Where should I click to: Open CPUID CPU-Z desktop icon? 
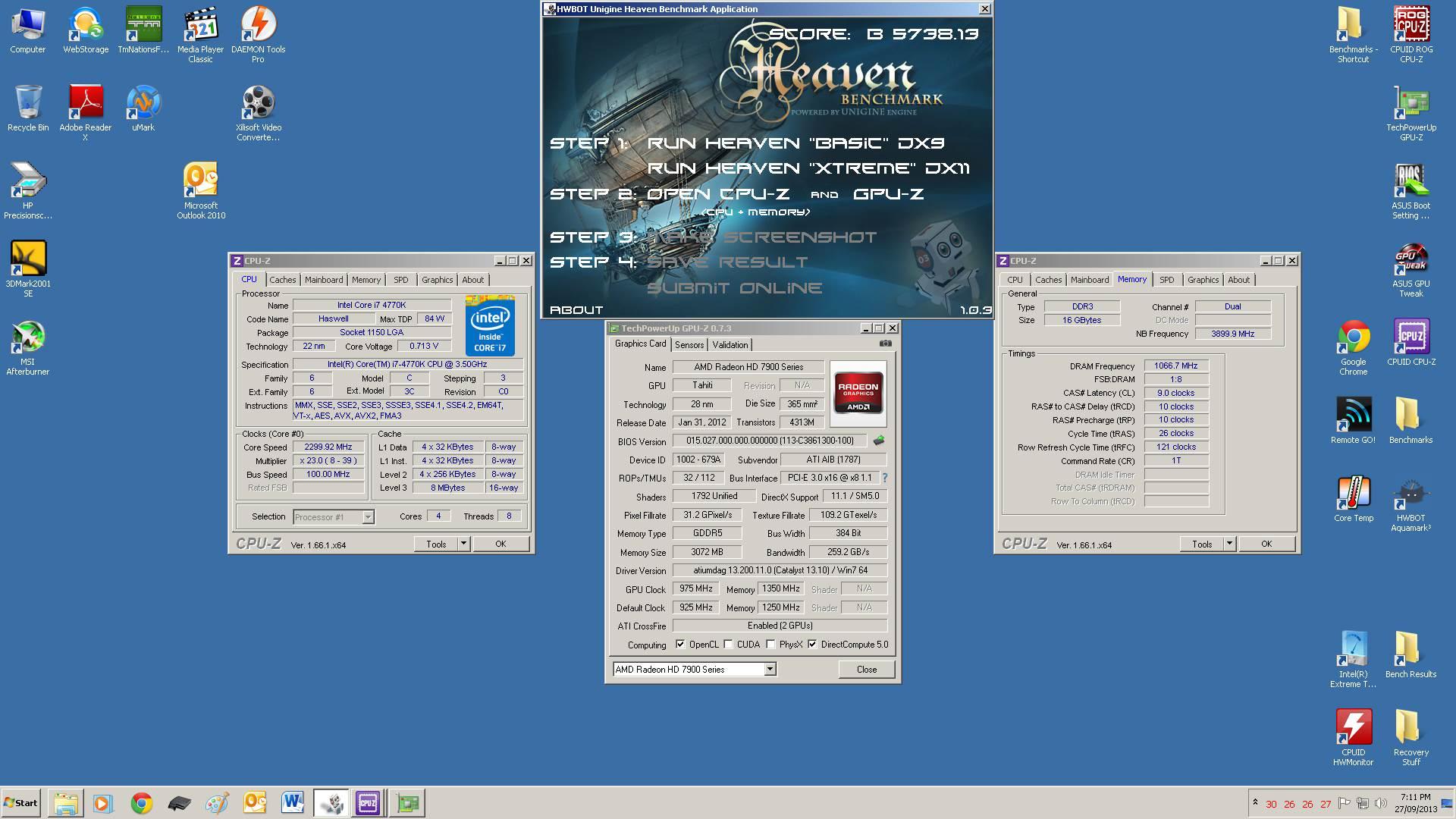click(1410, 343)
